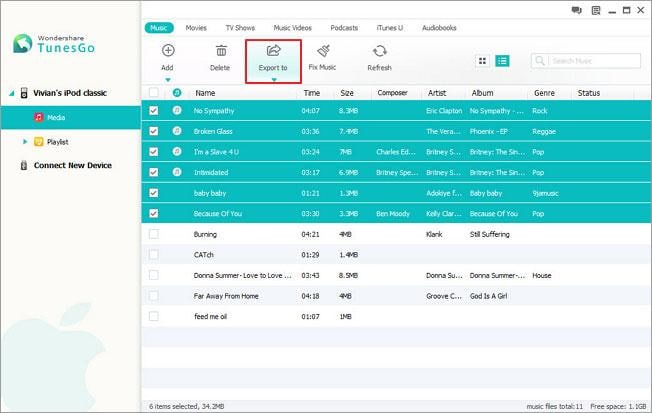Click '6 items selected, 34.2MB' status text
Screen dimensions: 652x413
pyautogui.click(x=186, y=406)
